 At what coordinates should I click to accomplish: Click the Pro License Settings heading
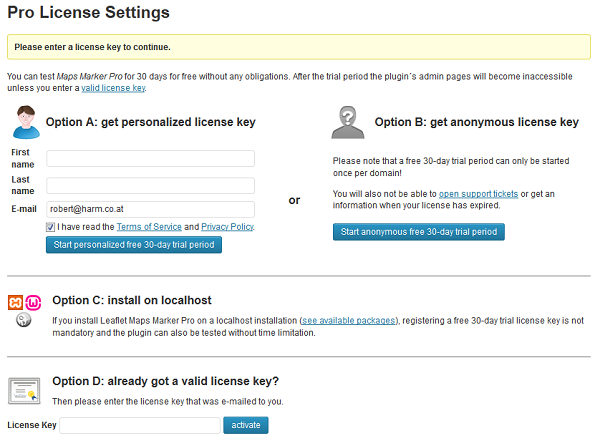coord(88,12)
